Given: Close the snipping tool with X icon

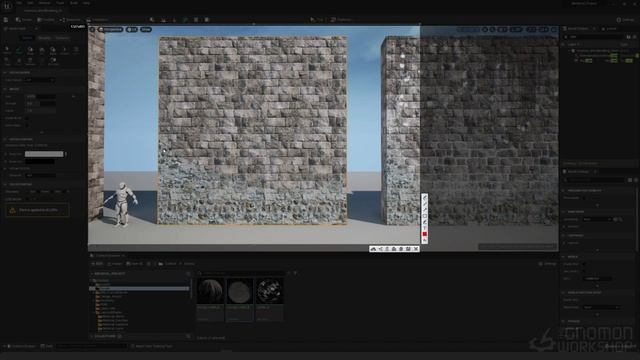Looking at the screenshot, I should point(416,249).
